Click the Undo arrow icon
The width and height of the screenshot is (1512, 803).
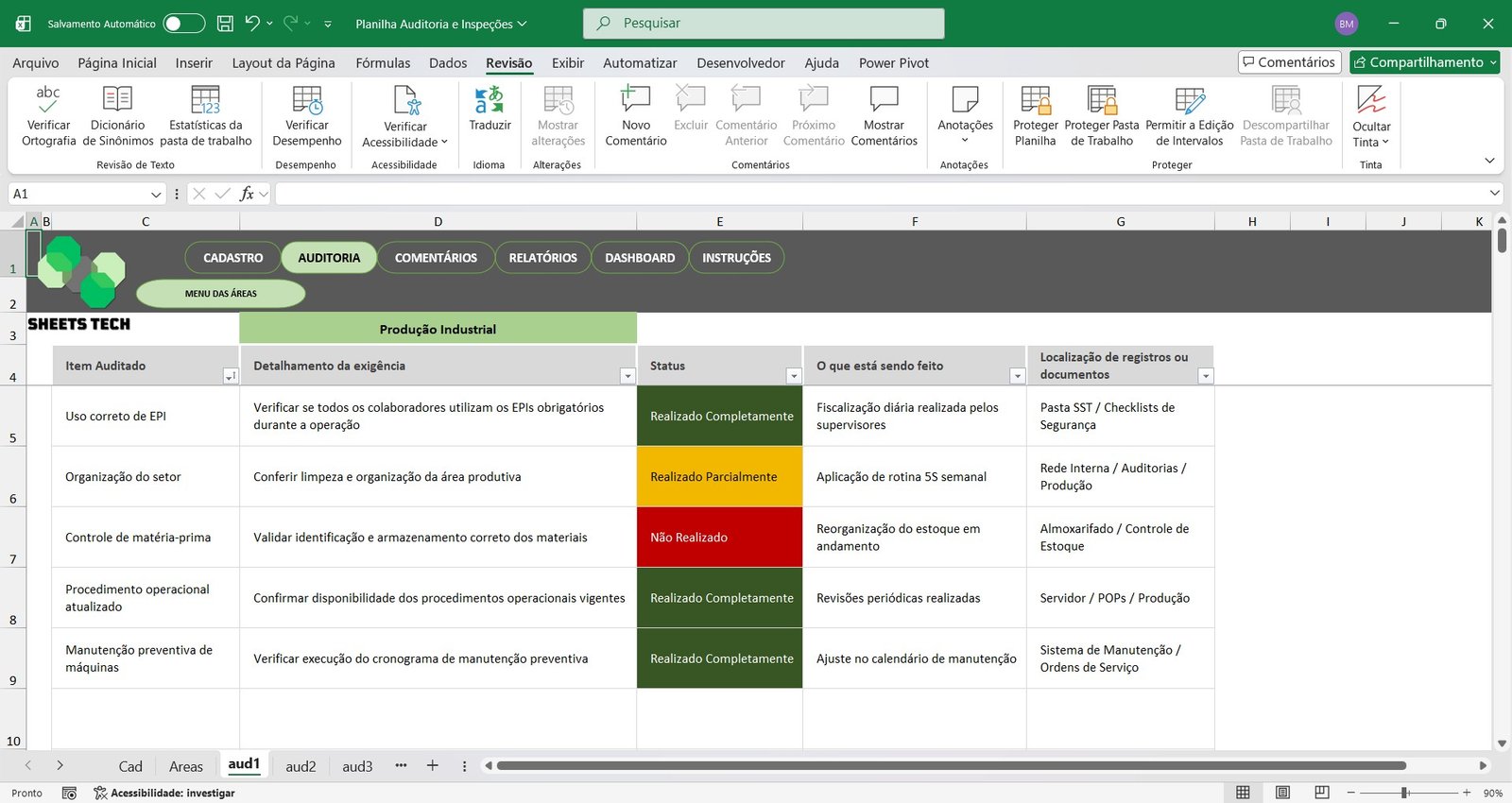pyautogui.click(x=251, y=24)
